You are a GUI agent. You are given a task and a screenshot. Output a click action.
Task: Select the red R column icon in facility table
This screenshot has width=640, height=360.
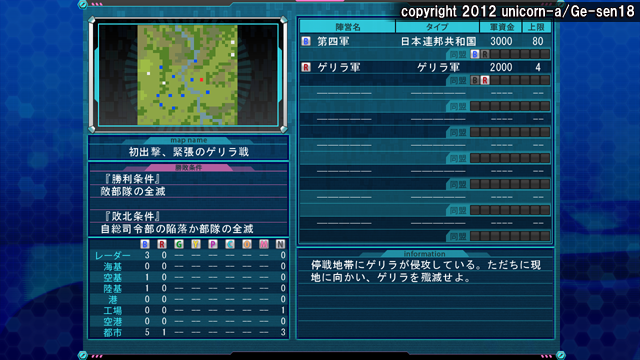point(162,244)
